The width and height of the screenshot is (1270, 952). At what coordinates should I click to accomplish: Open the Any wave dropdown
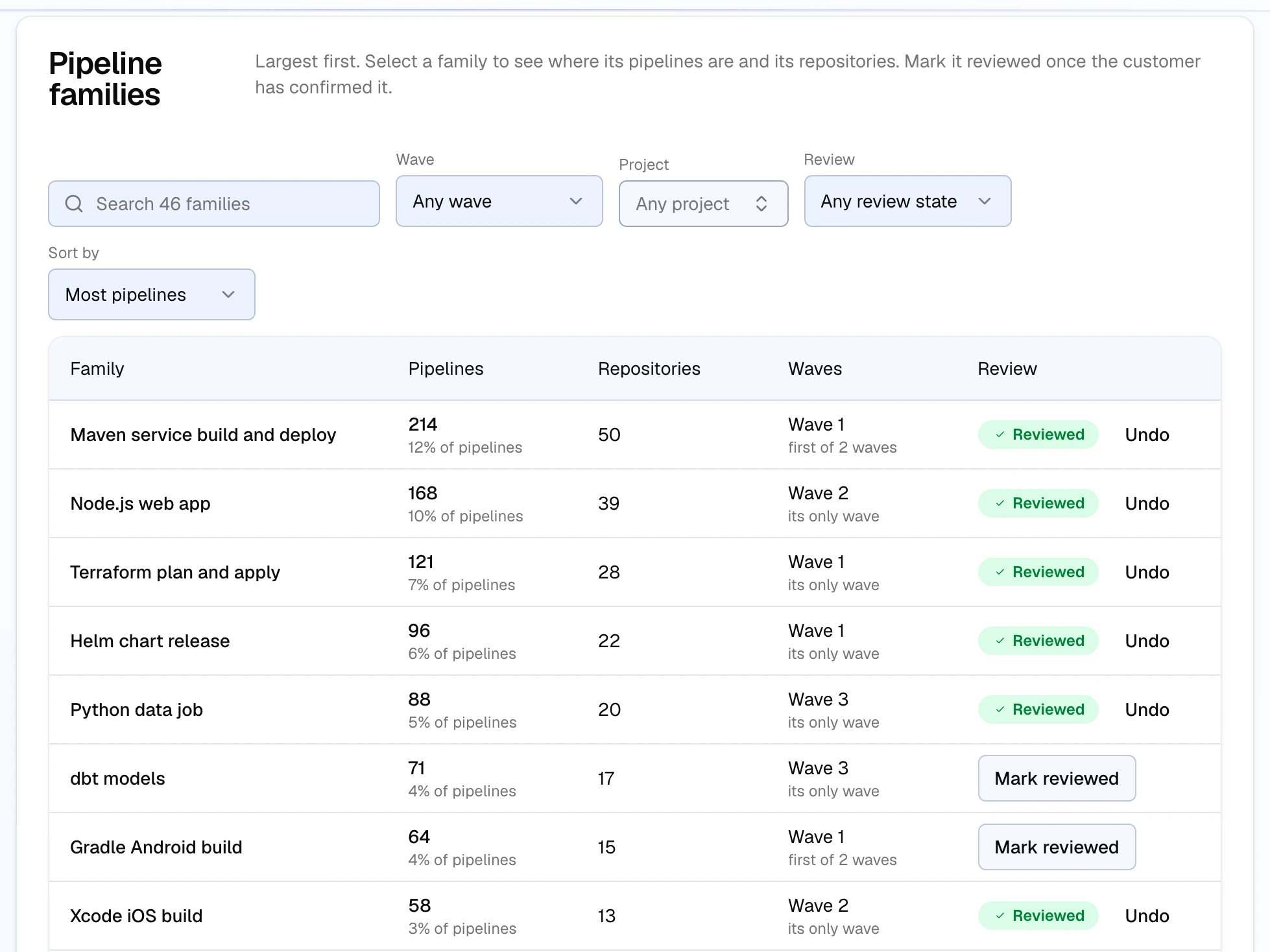tap(499, 201)
